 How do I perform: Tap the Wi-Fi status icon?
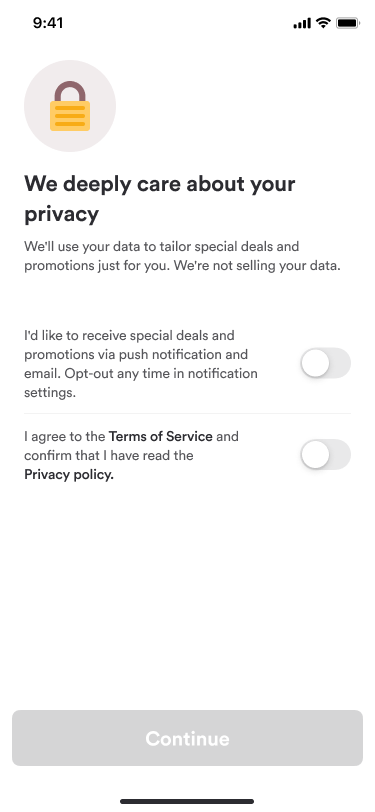coord(324,23)
